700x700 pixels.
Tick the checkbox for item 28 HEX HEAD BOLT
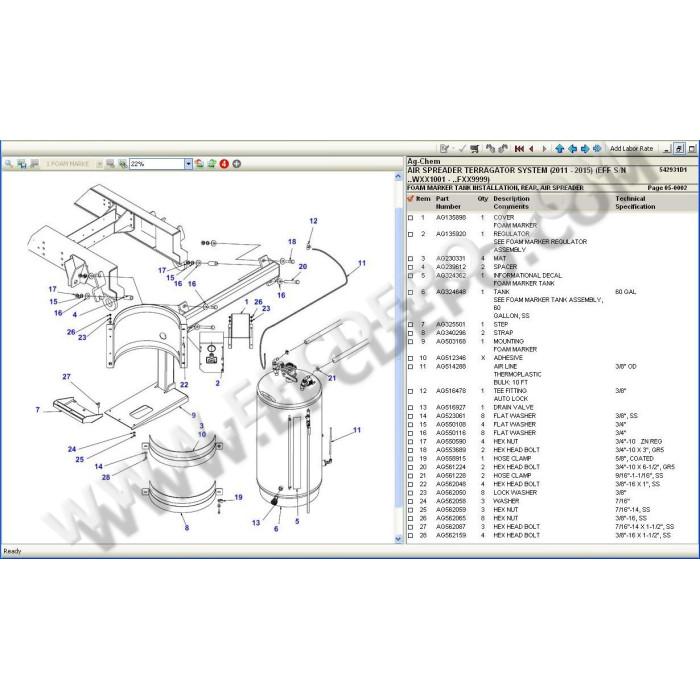[x=411, y=535]
